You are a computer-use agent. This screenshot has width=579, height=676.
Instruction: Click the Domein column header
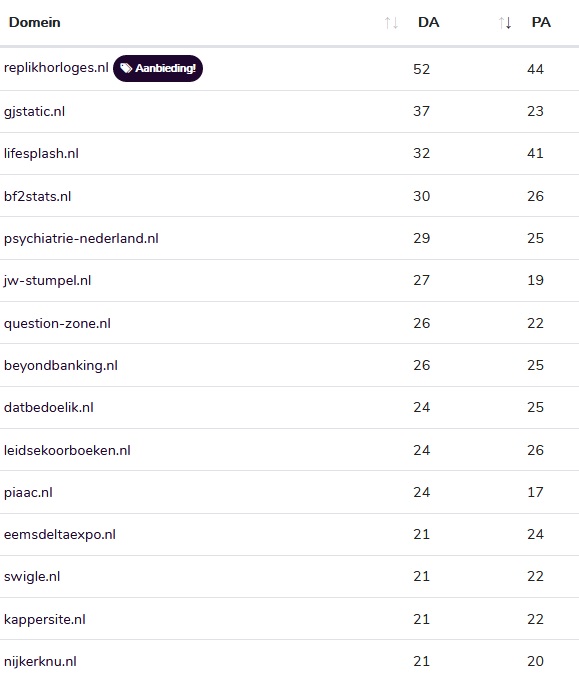34,22
